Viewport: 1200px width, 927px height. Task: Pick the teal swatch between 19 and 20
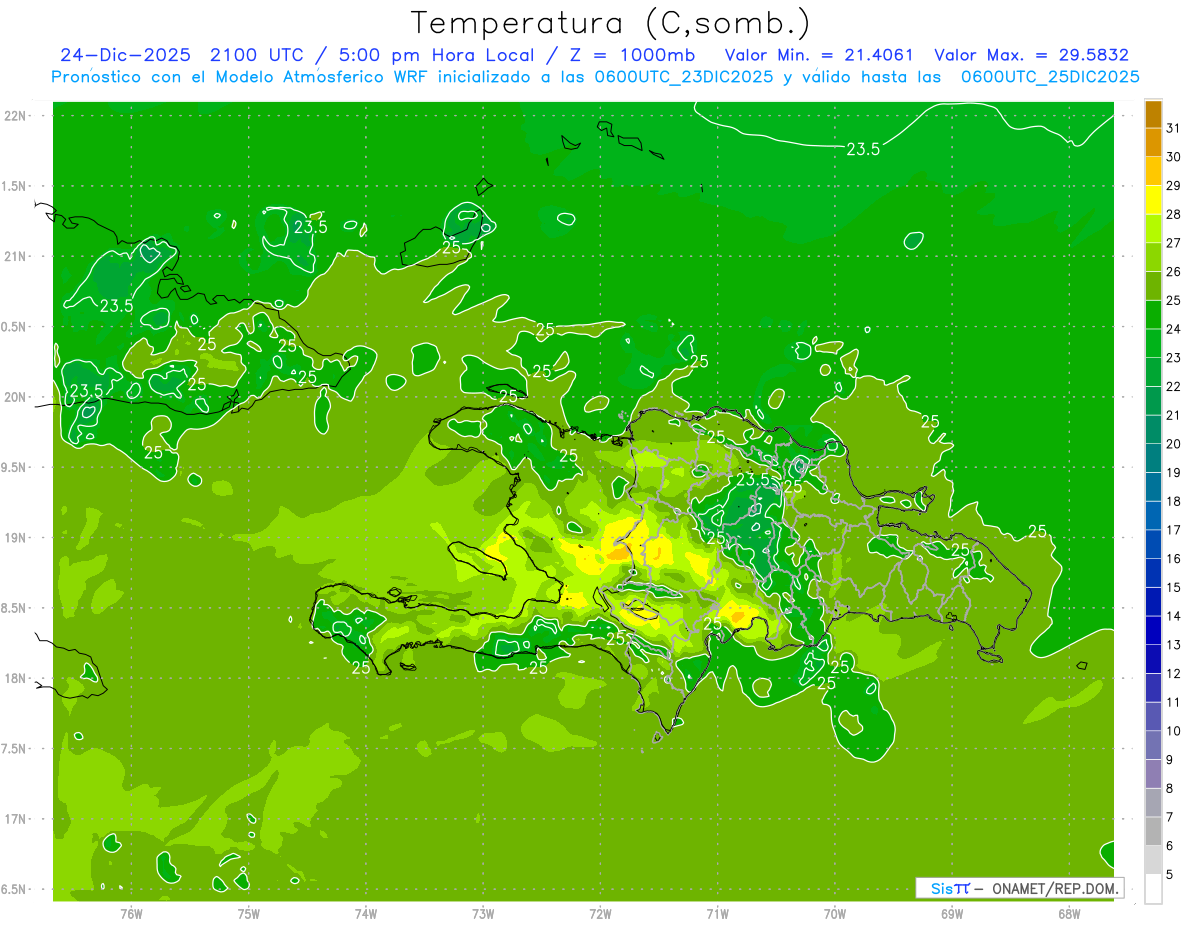click(x=1153, y=458)
